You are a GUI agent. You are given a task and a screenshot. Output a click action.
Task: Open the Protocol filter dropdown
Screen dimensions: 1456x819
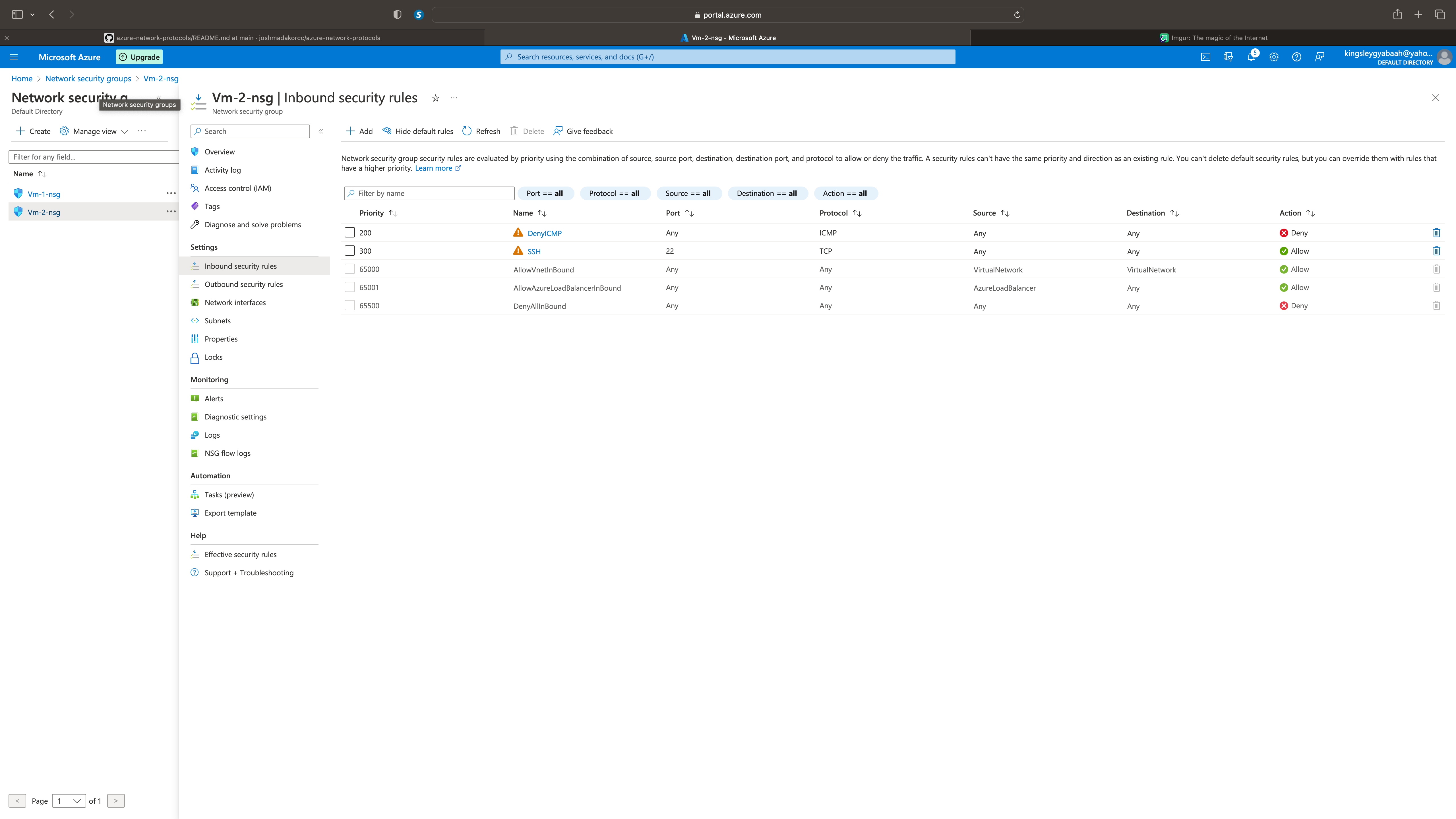click(615, 193)
